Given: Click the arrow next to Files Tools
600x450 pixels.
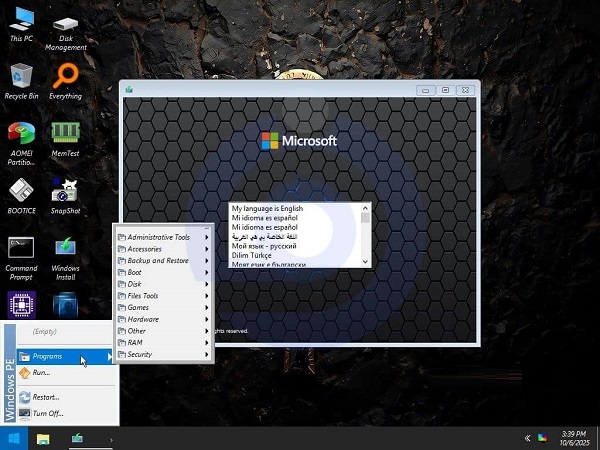Looking at the screenshot, I should 207,296.
